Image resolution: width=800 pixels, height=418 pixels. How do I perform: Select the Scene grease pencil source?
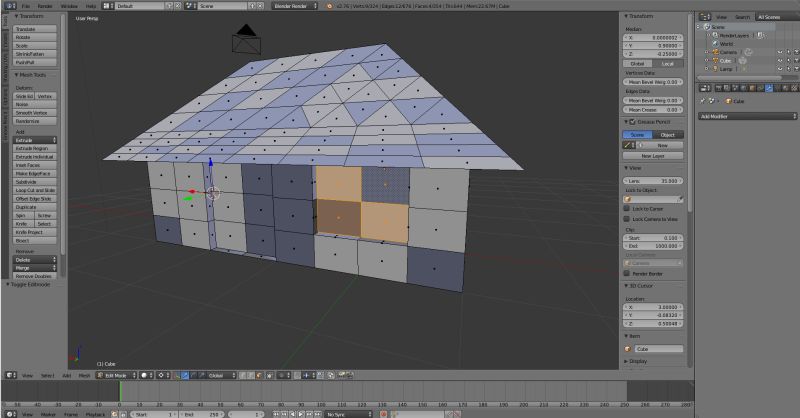(638, 135)
